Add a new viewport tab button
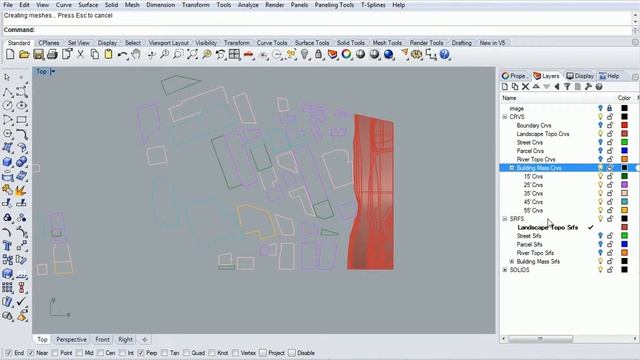 click(x=144, y=340)
